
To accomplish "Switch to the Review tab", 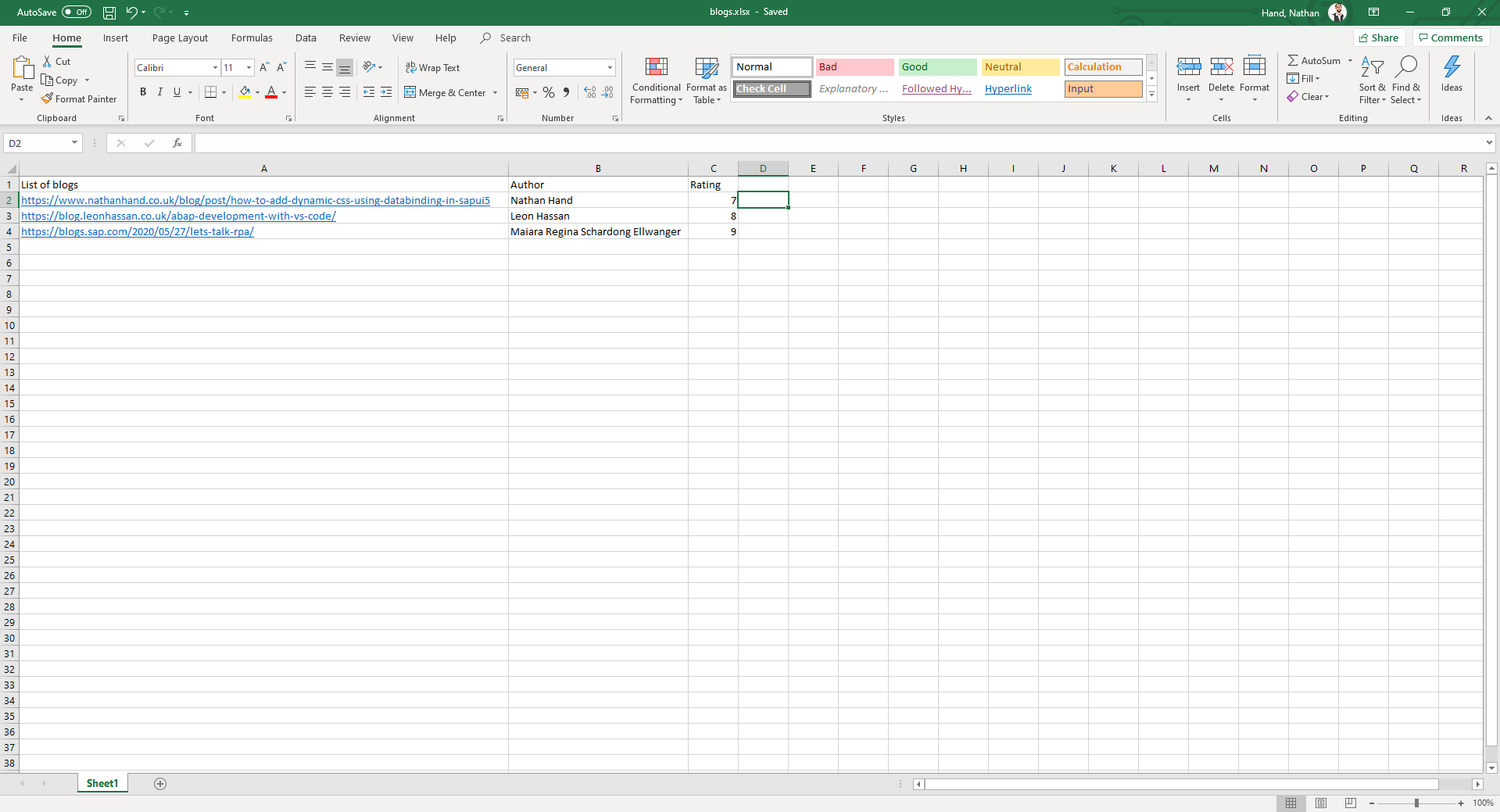I will pyautogui.click(x=355, y=38).
